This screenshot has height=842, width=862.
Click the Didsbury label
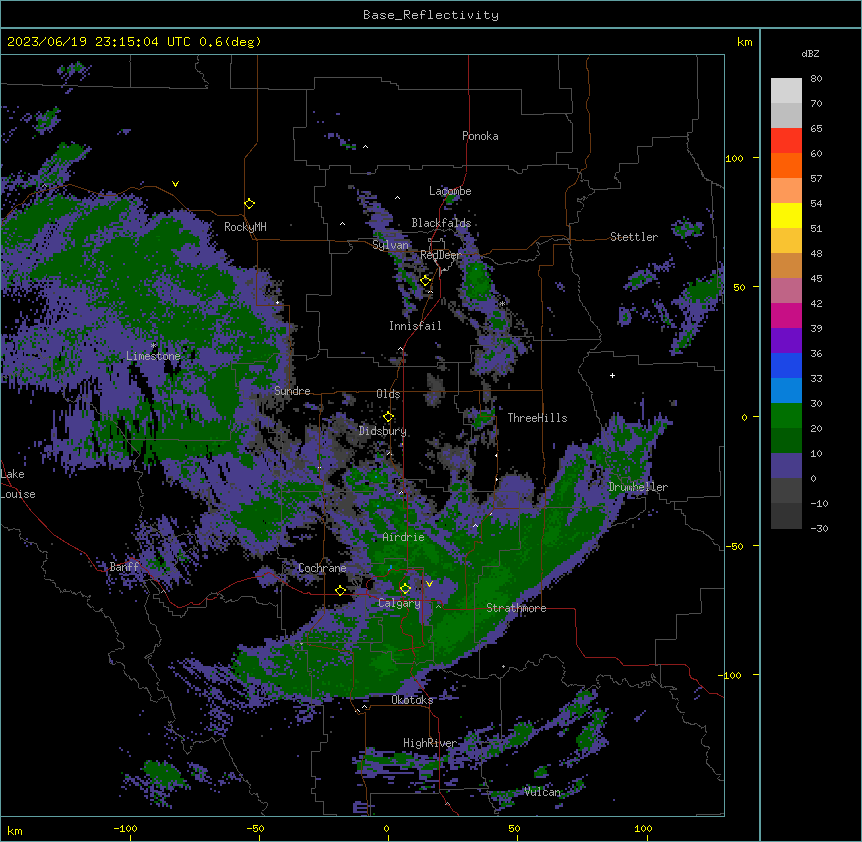point(383,431)
